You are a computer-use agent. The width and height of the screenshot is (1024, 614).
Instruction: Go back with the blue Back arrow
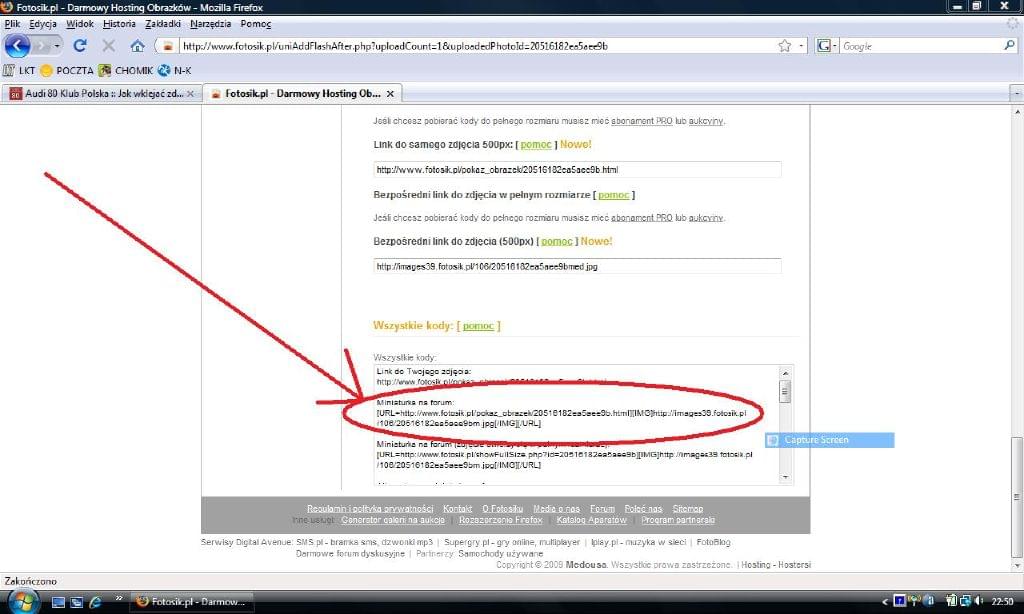tap(17, 46)
